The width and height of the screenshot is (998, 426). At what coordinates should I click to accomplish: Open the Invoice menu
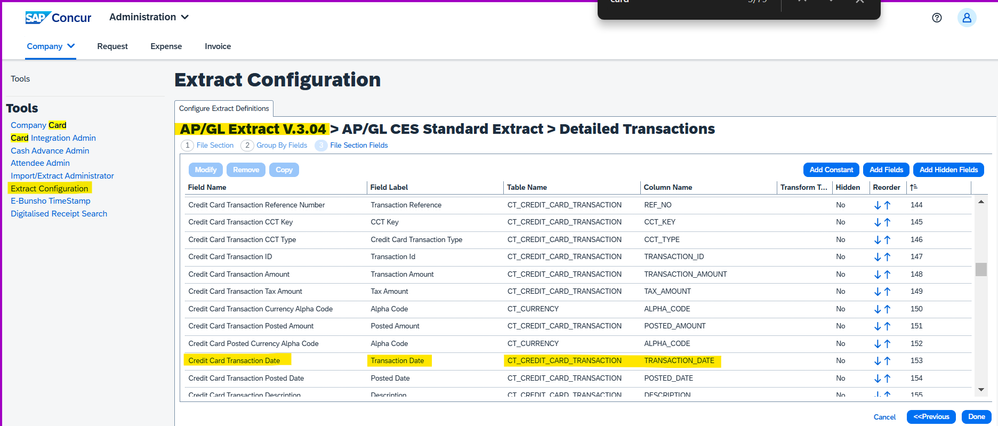click(218, 46)
